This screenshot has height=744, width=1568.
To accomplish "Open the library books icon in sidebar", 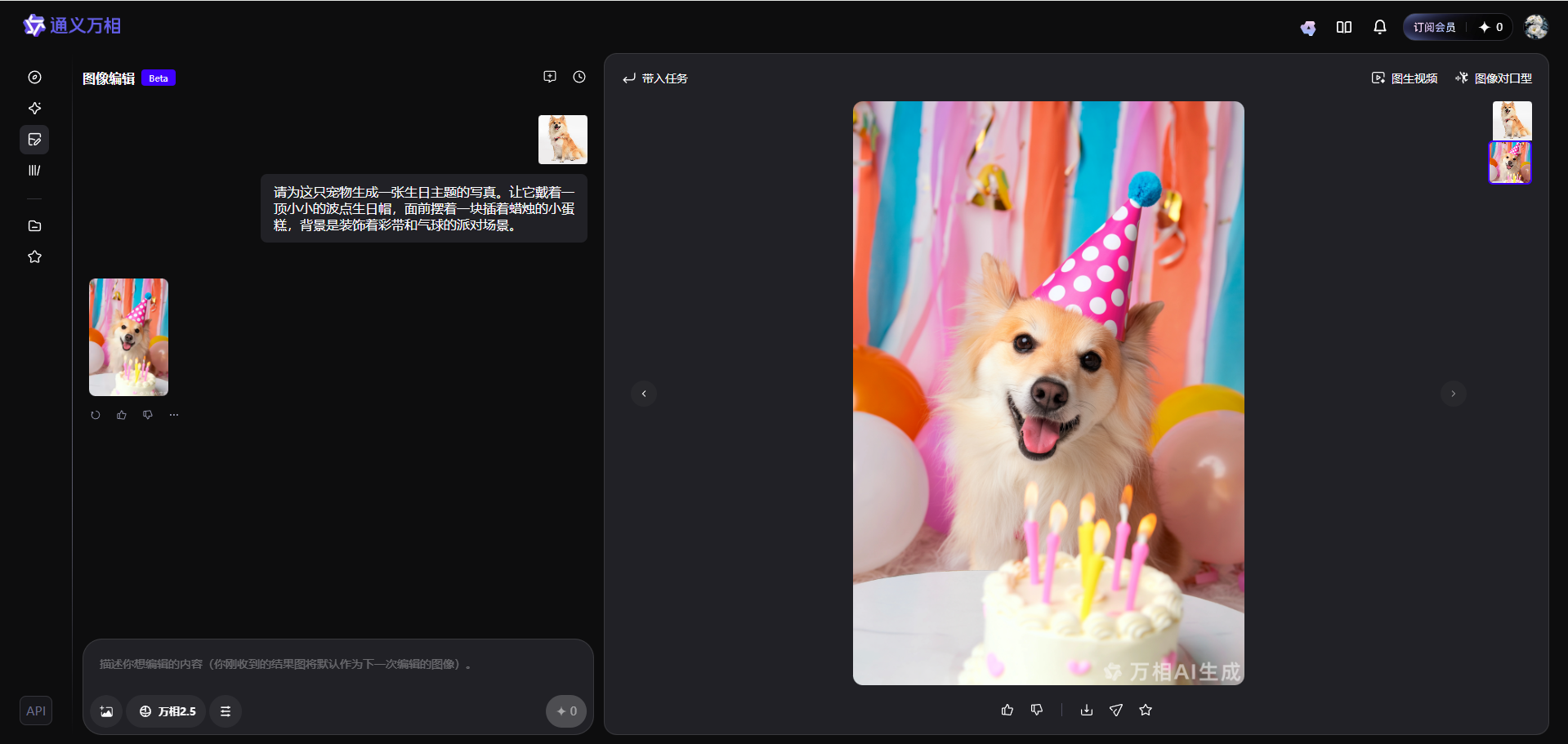I will click(34, 171).
